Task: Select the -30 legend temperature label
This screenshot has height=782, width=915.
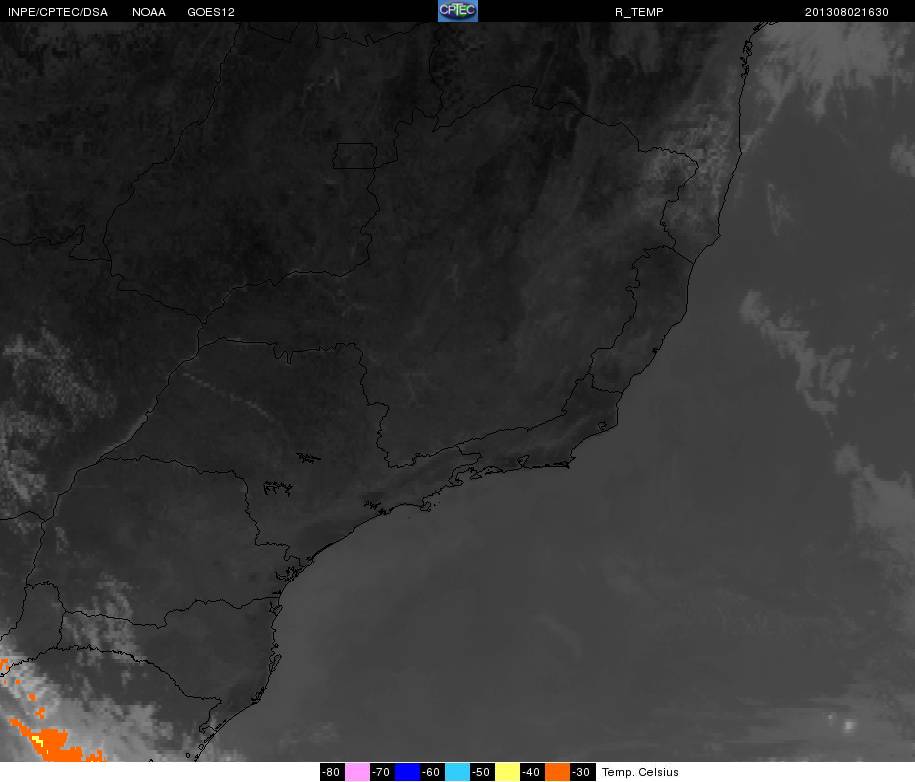Action: tap(581, 772)
